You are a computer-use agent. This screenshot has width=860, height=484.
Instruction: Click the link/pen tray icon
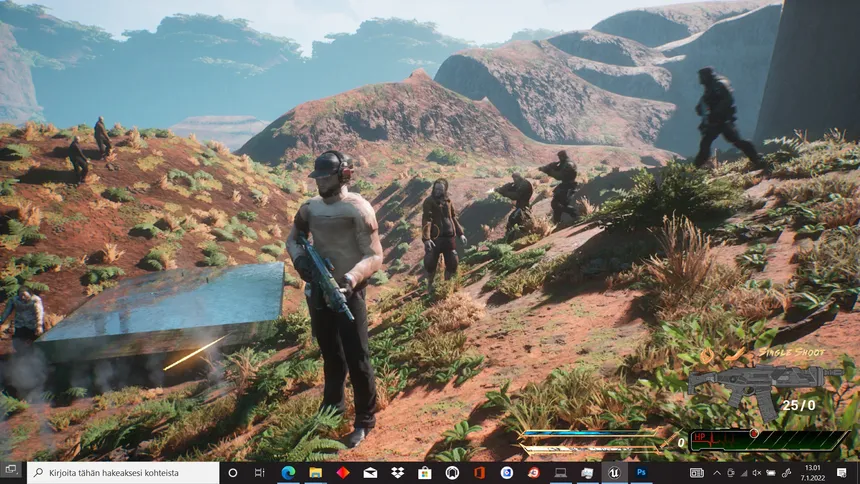(x=786, y=473)
